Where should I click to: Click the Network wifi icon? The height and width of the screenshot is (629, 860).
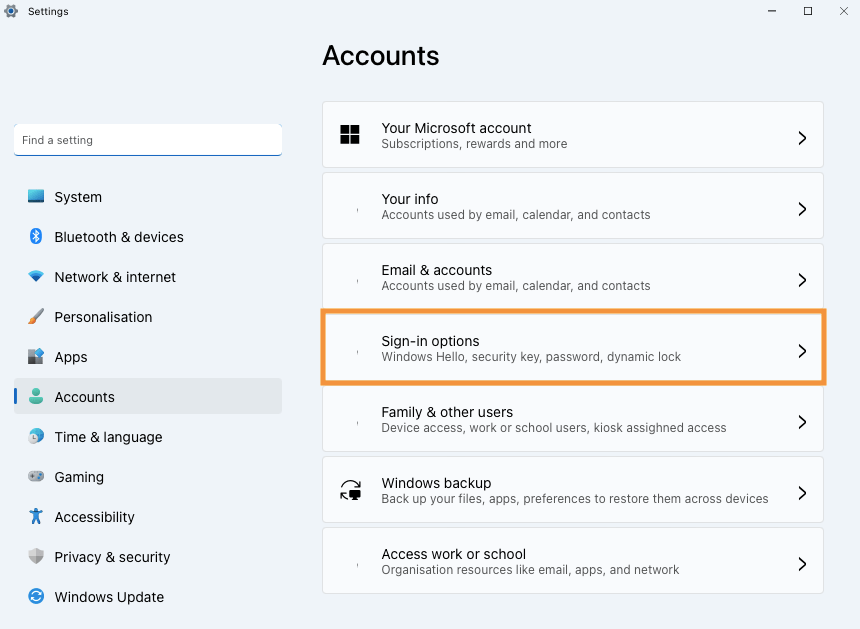click(36, 277)
